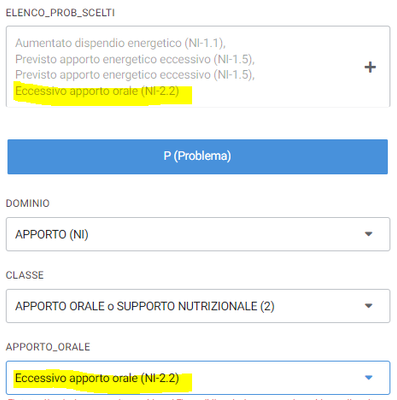Click the CLASSE field label
Screen dimensions: 397x400
pyautogui.click(x=25, y=275)
